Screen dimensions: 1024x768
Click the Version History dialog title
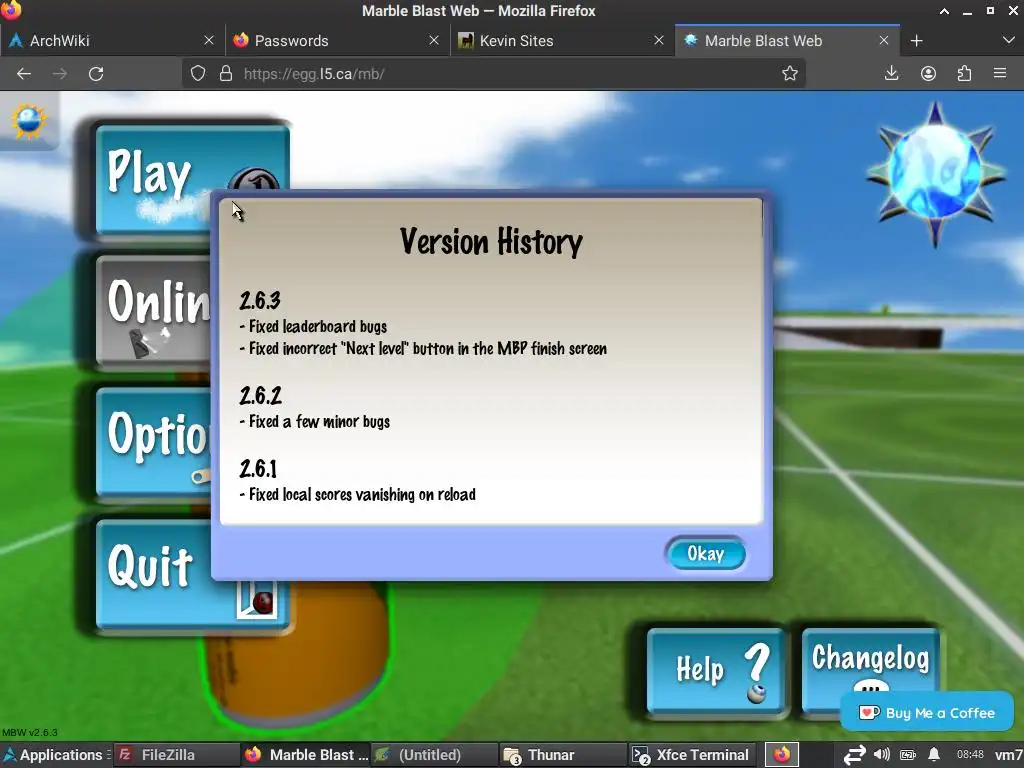click(x=491, y=242)
